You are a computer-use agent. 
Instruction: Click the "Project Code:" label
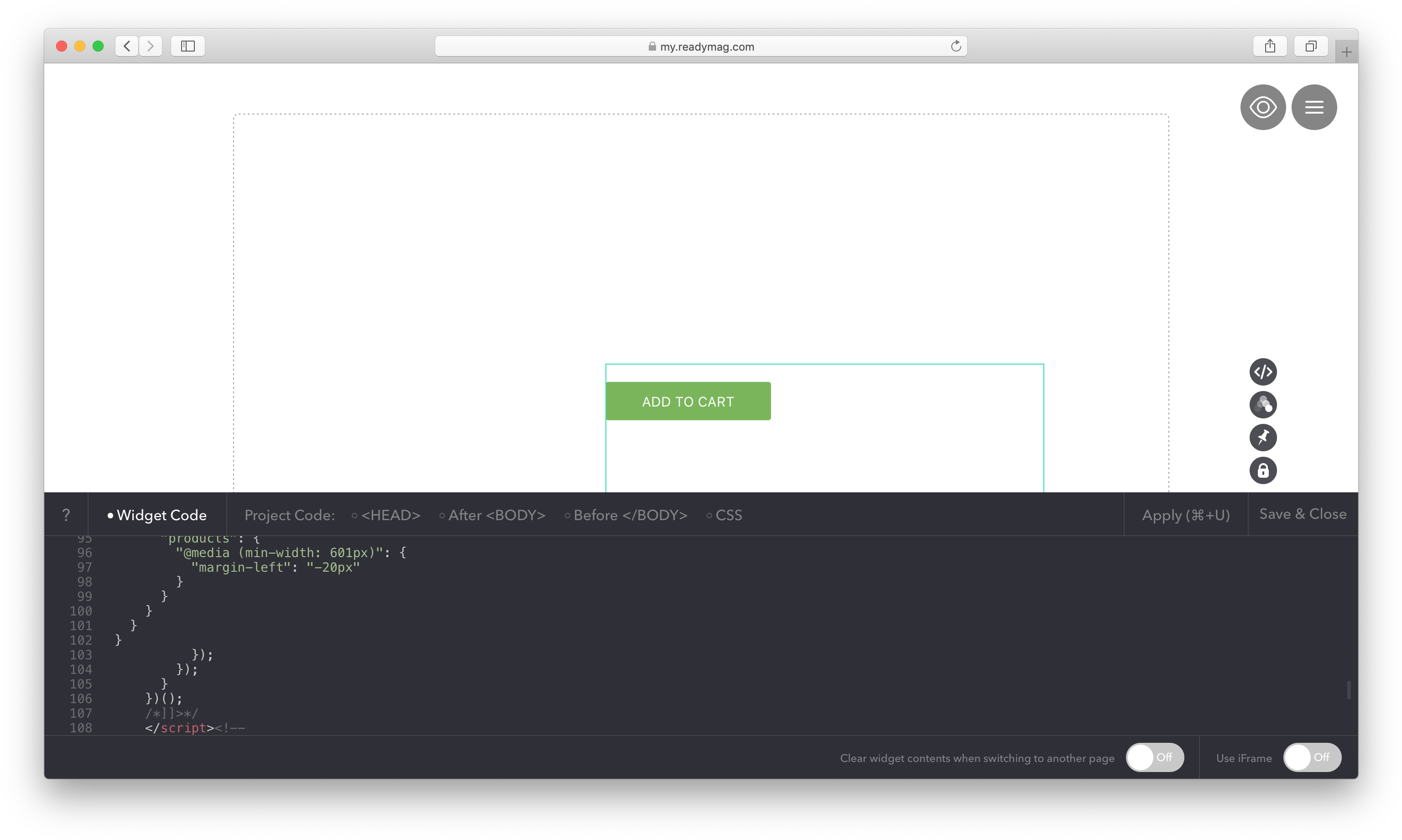point(289,515)
